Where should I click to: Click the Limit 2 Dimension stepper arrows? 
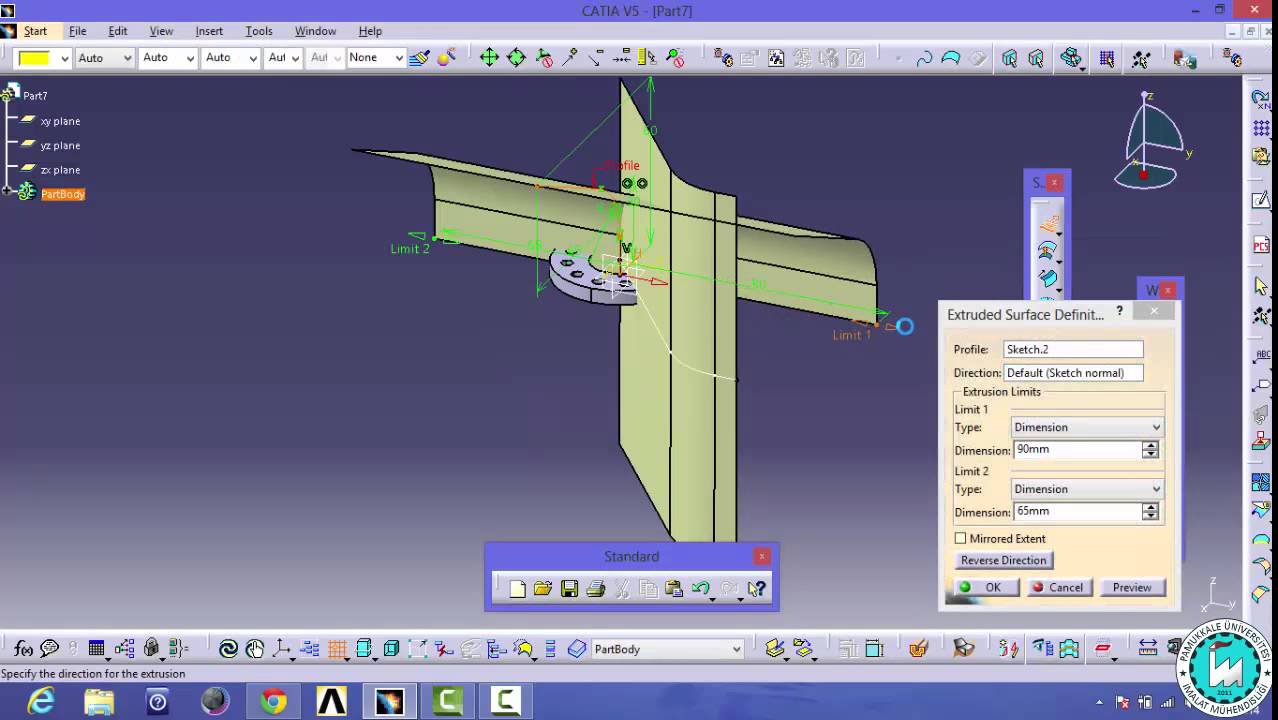tap(1150, 512)
